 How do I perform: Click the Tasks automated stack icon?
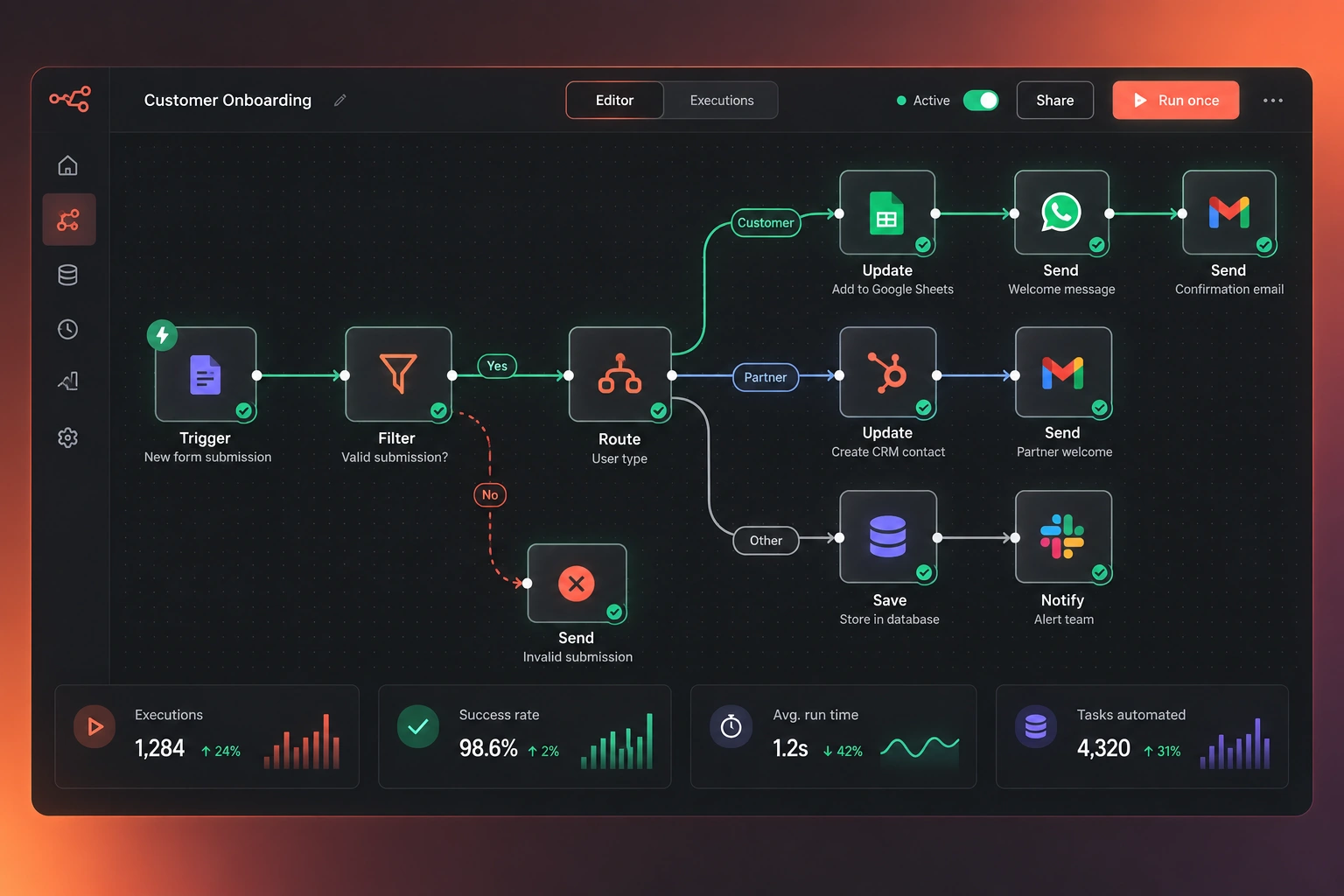[1036, 726]
